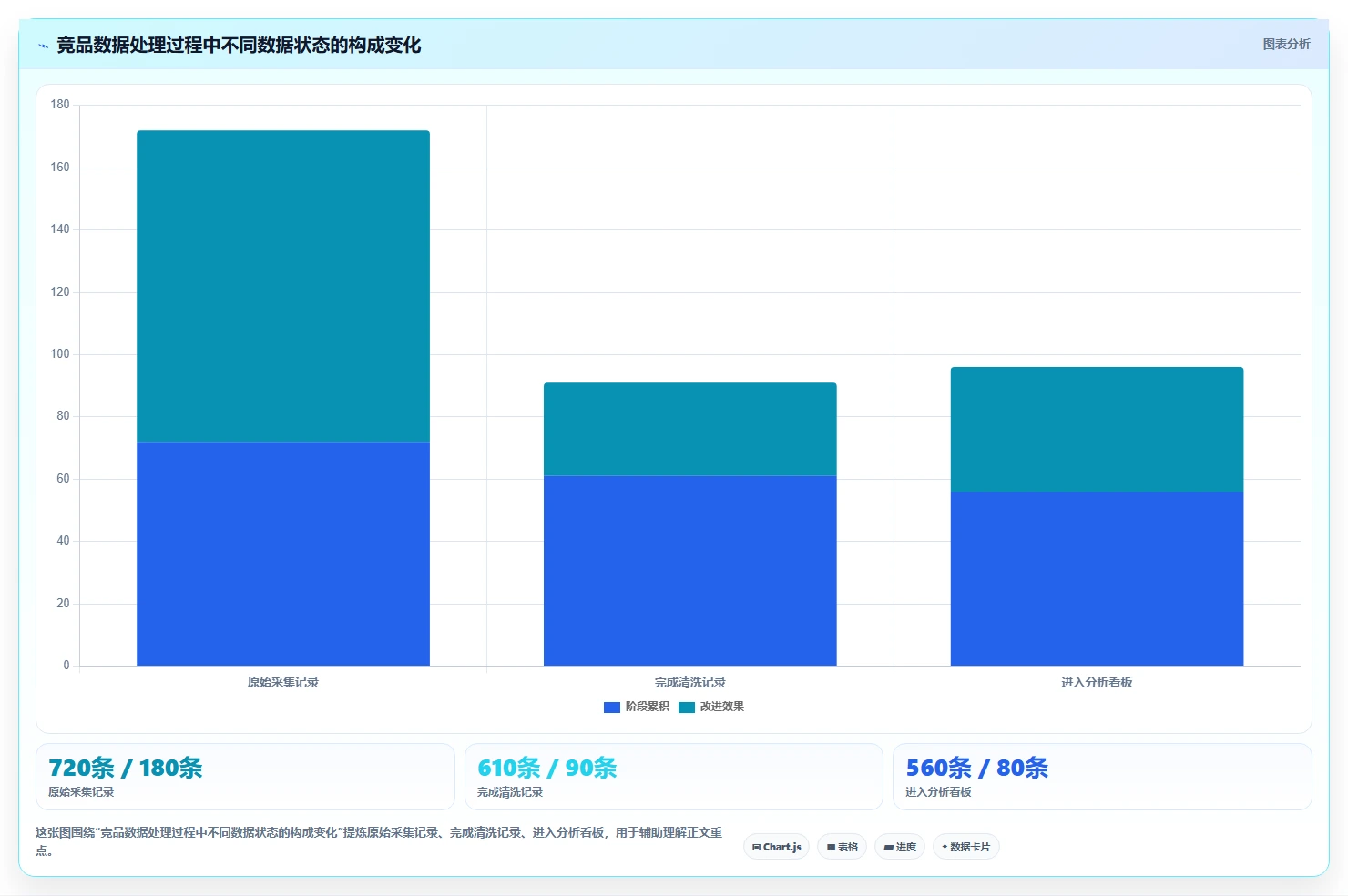Click the 进入分析看板 caption in third card
The width and height of the screenshot is (1348, 896).
(938, 792)
